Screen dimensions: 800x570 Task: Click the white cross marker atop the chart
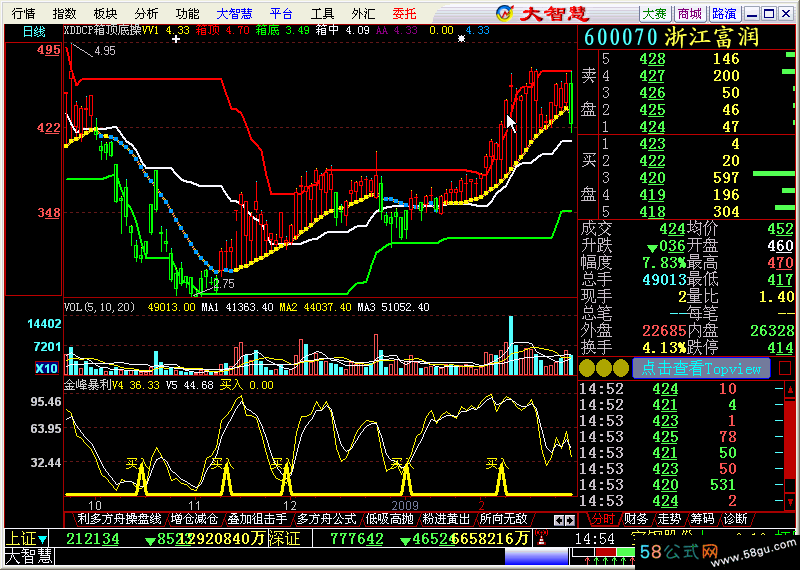tap(176, 39)
